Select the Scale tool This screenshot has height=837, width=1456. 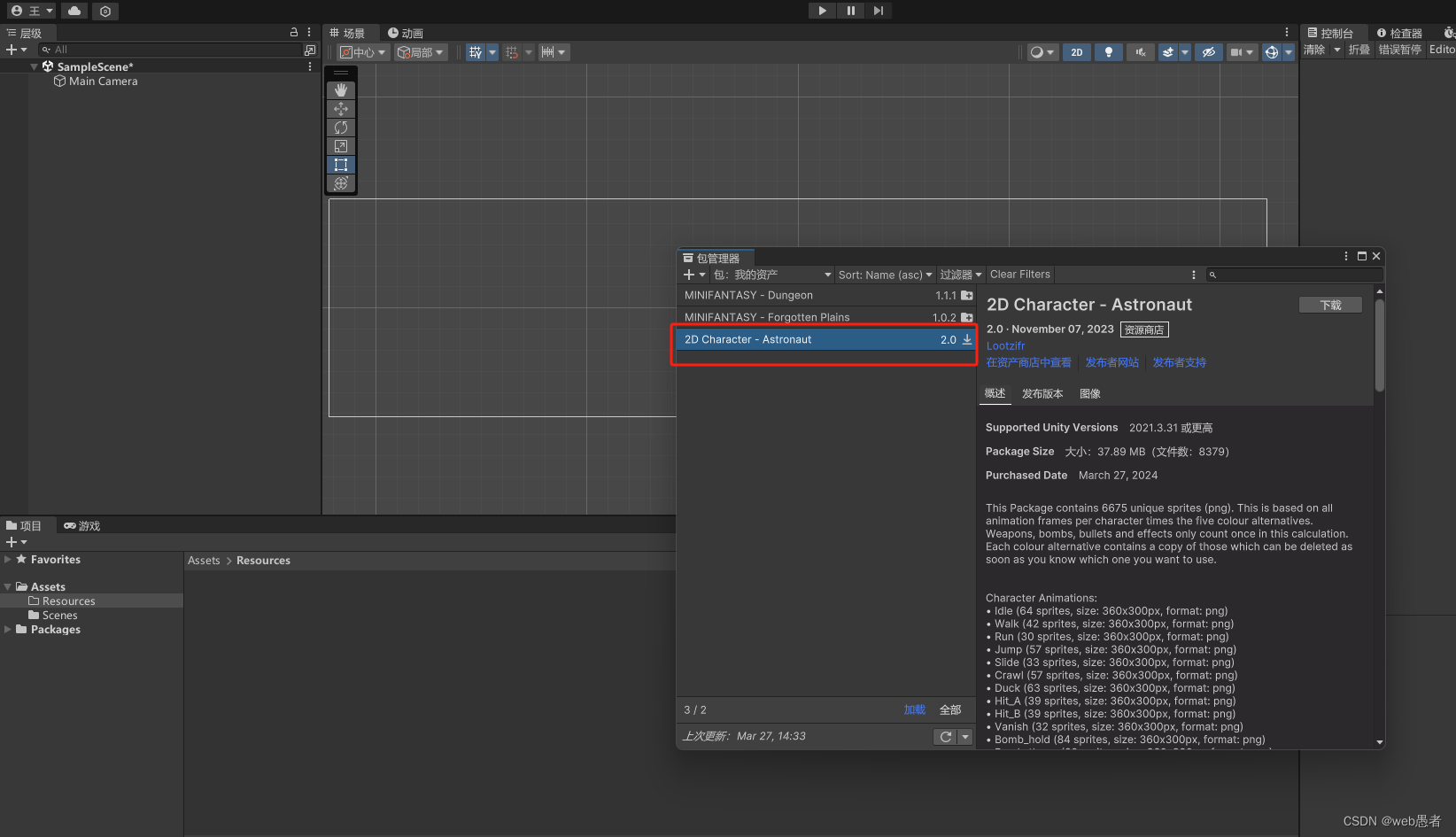[341, 145]
